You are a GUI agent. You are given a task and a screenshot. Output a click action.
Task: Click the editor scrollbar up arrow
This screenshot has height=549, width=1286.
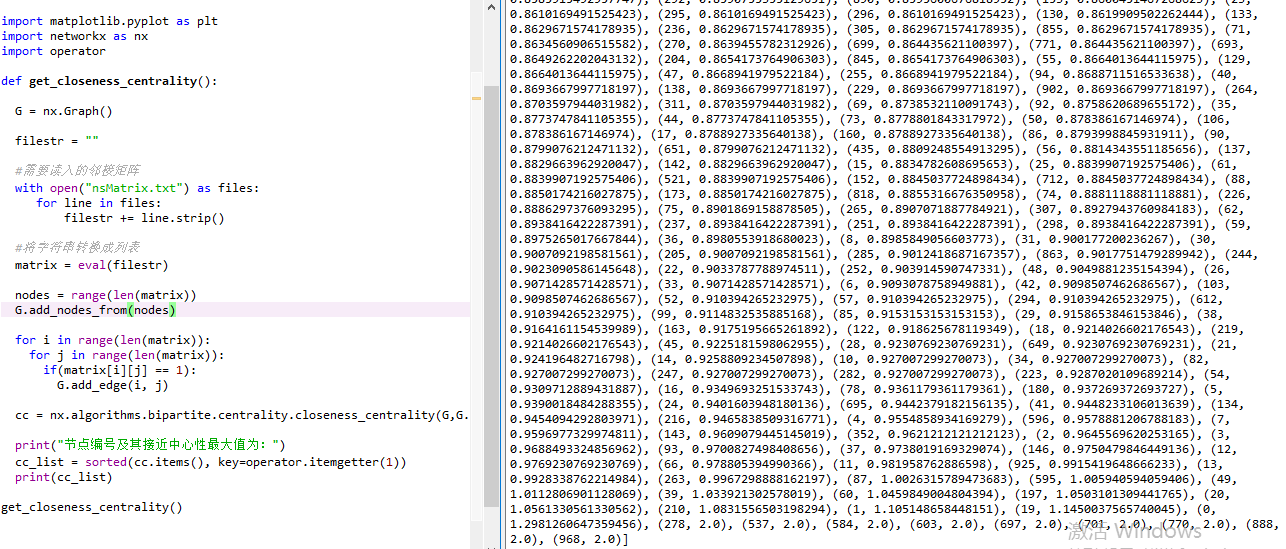pos(490,8)
